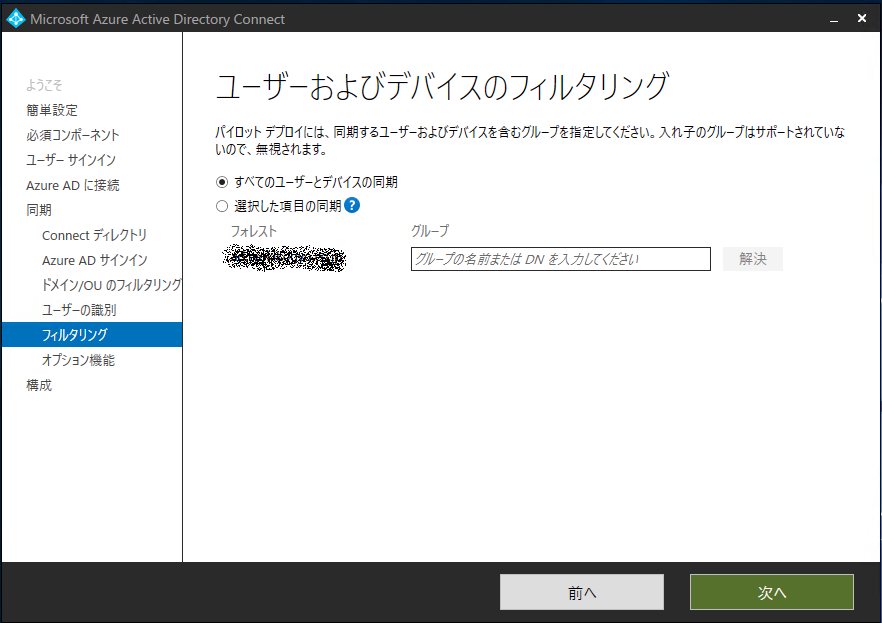The image size is (882, 623).
Task: Open オプション機能 sub-step
Action: [x=78, y=360]
